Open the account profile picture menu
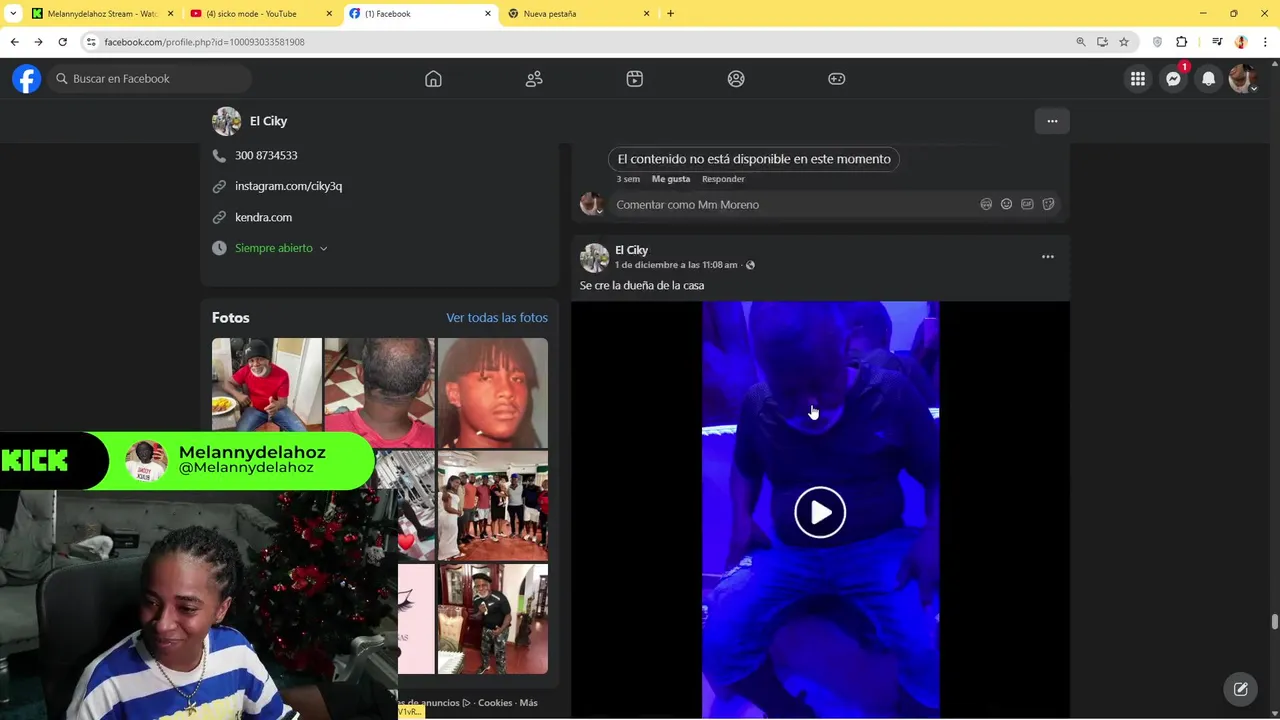This screenshot has width=1280, height=720. (x=1243, y=79)
